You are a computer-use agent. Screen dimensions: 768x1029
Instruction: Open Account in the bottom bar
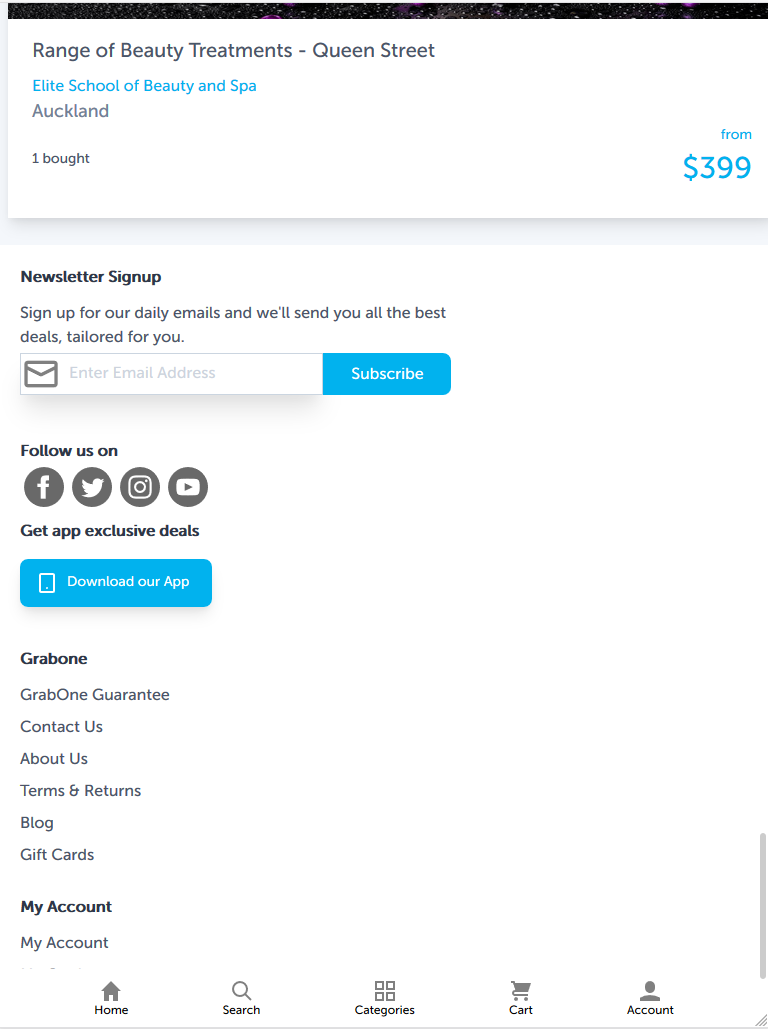point(650,998)
